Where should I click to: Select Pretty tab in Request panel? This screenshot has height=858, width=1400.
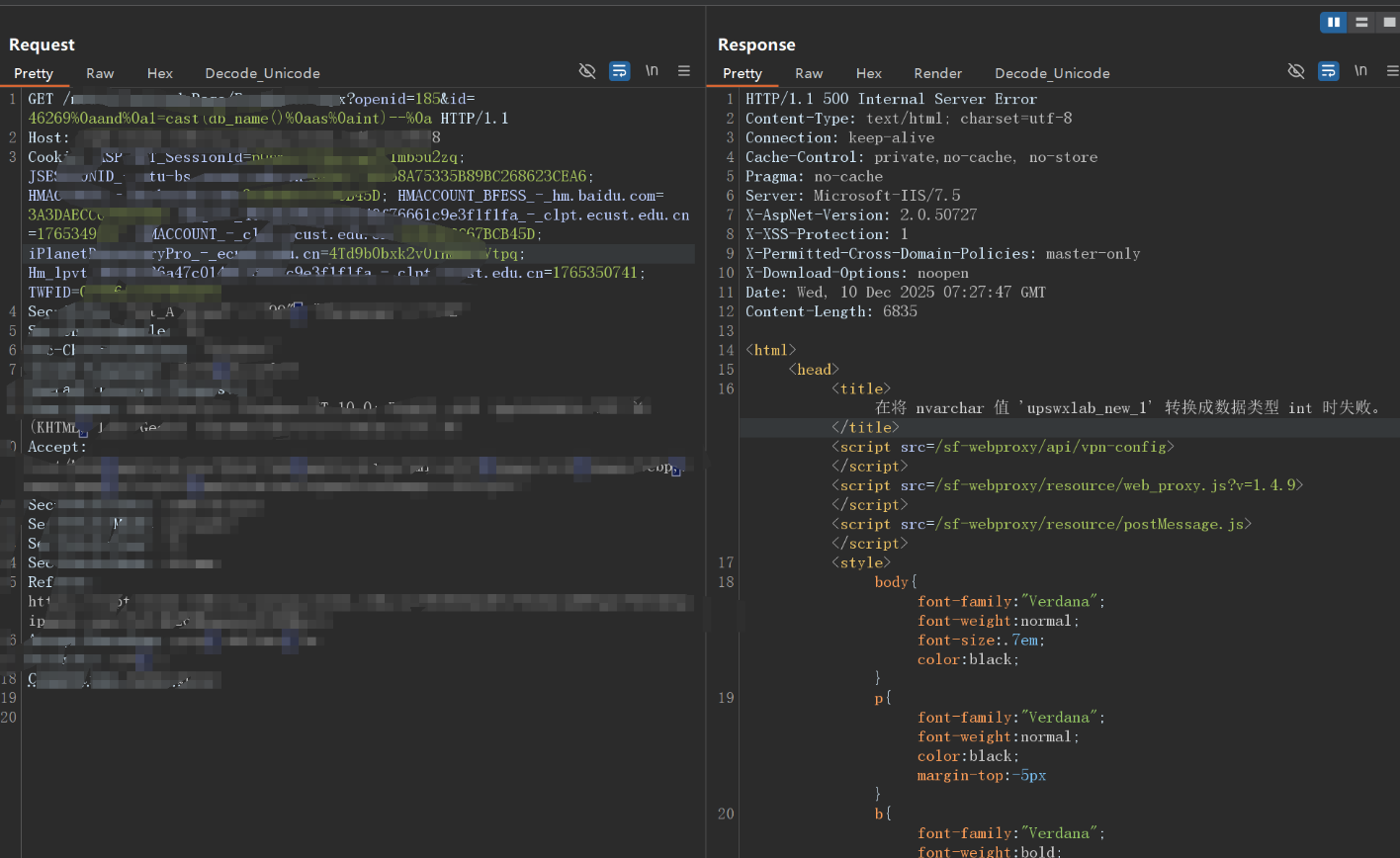pos(34,73)
